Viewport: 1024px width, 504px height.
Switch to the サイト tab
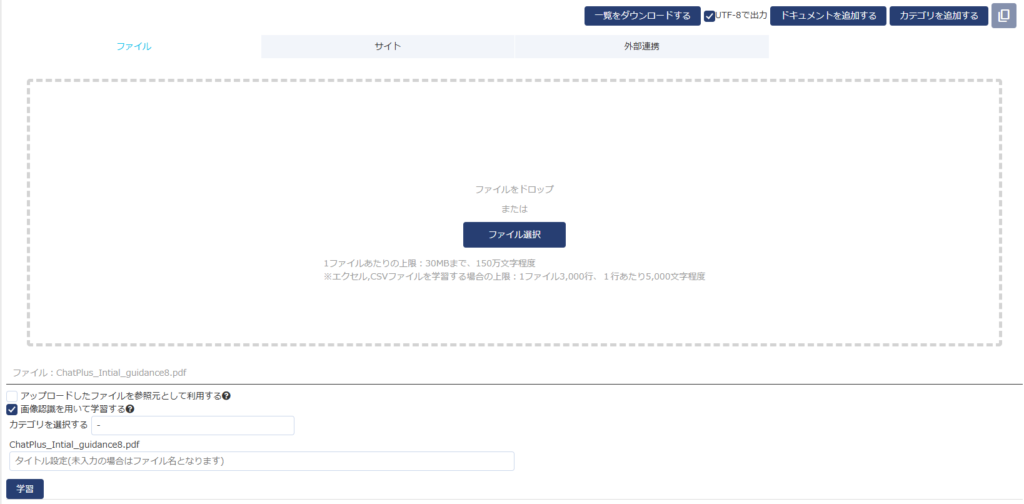(x=388, y=47)
